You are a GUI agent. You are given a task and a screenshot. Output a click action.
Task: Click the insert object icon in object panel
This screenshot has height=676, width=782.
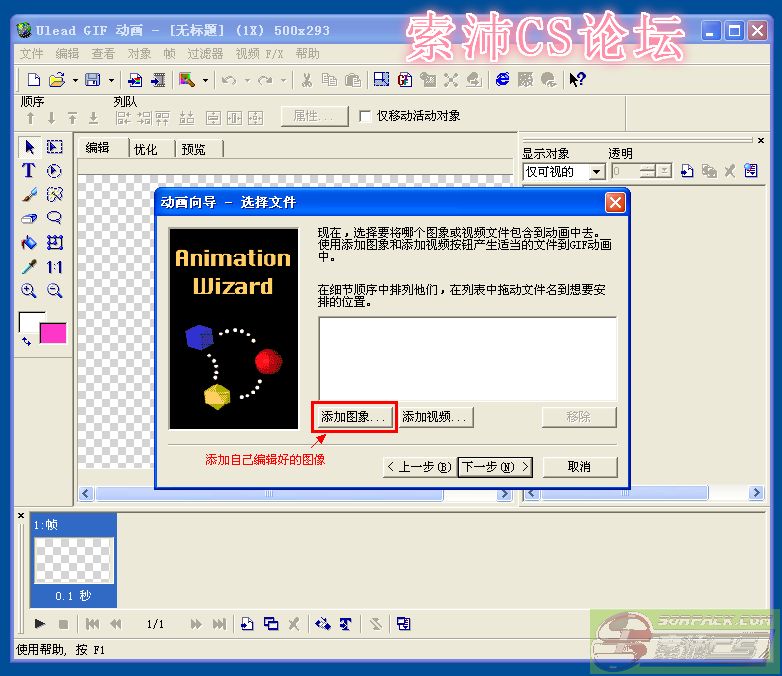tap(687, 171)
